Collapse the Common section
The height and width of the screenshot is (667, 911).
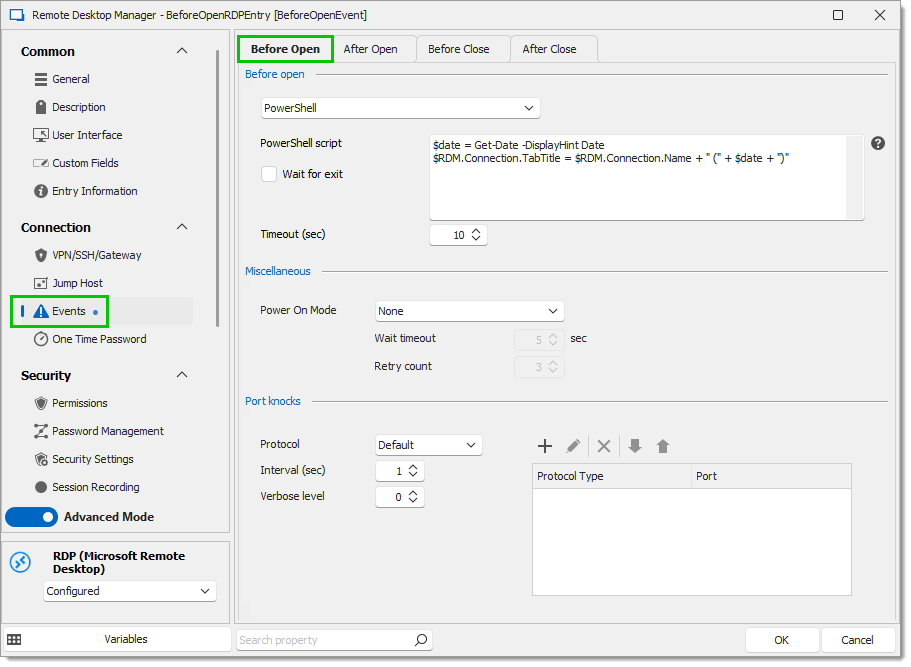(x=182, y=51)
